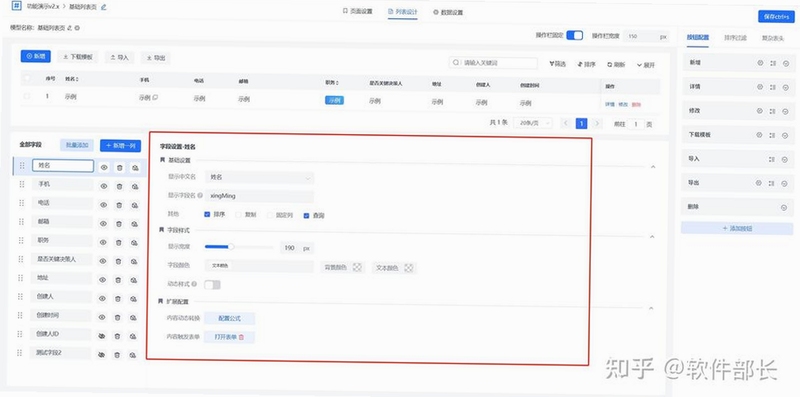Viewport: 800px width, 397px height.
Task: Uncheck the 排序 checkbox
Action: point(207,215)
